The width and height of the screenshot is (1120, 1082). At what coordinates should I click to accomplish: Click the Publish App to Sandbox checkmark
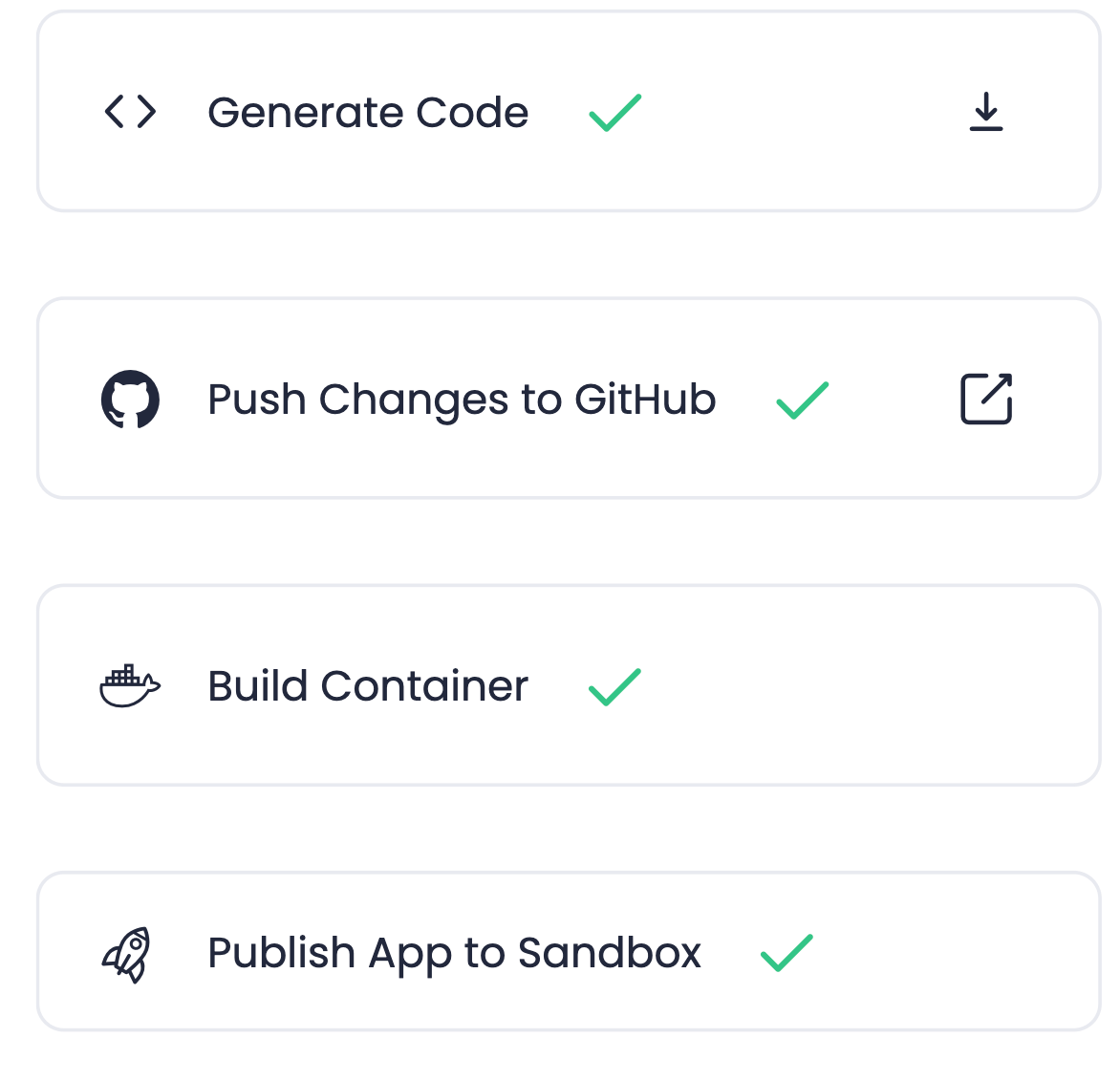click(786, 953)
